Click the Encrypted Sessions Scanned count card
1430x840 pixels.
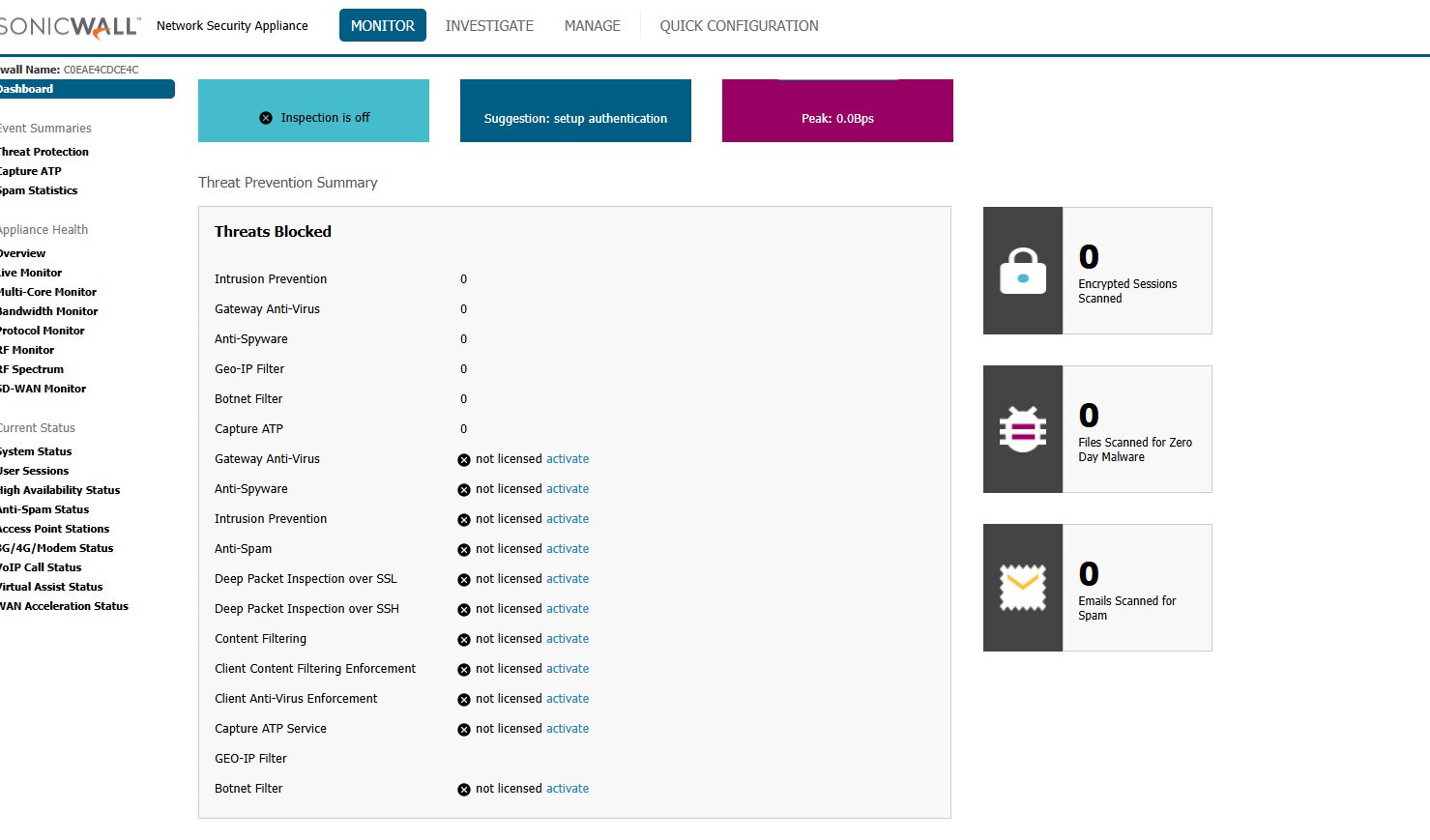tap(1097, 271)
